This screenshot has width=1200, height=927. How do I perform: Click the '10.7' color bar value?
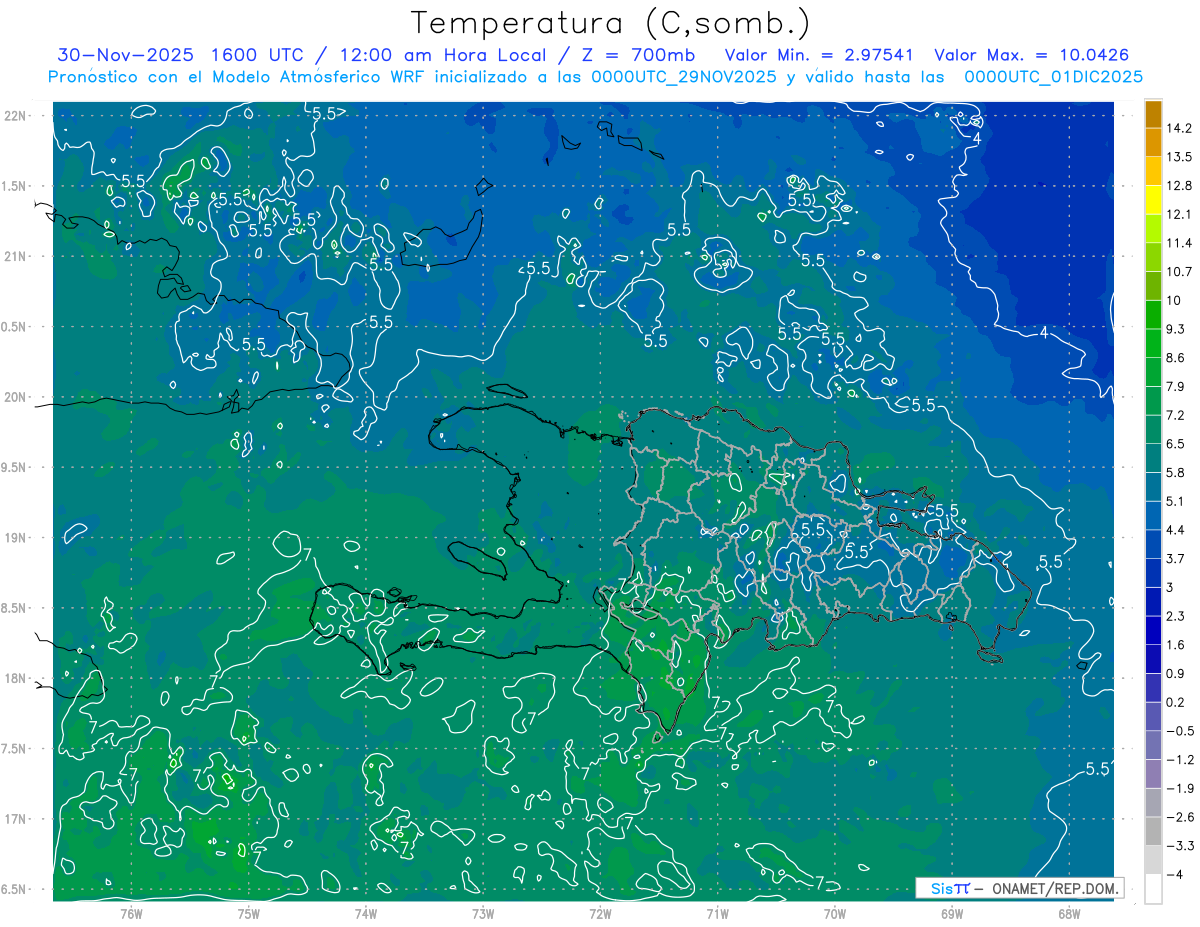[x=1178, y=272]
